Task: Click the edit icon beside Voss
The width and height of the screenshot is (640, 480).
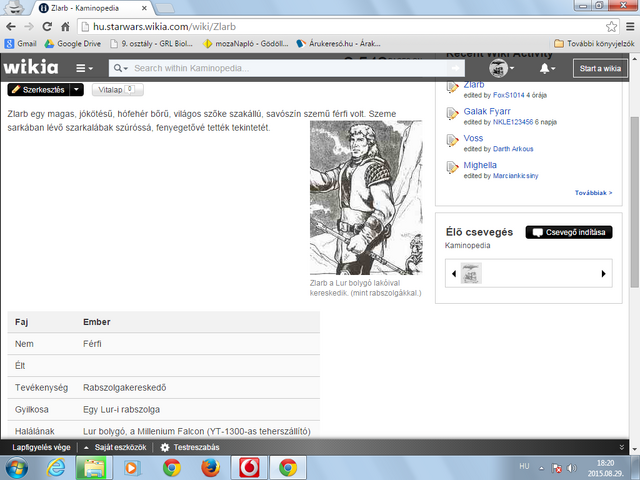Action: click(452, 140)
